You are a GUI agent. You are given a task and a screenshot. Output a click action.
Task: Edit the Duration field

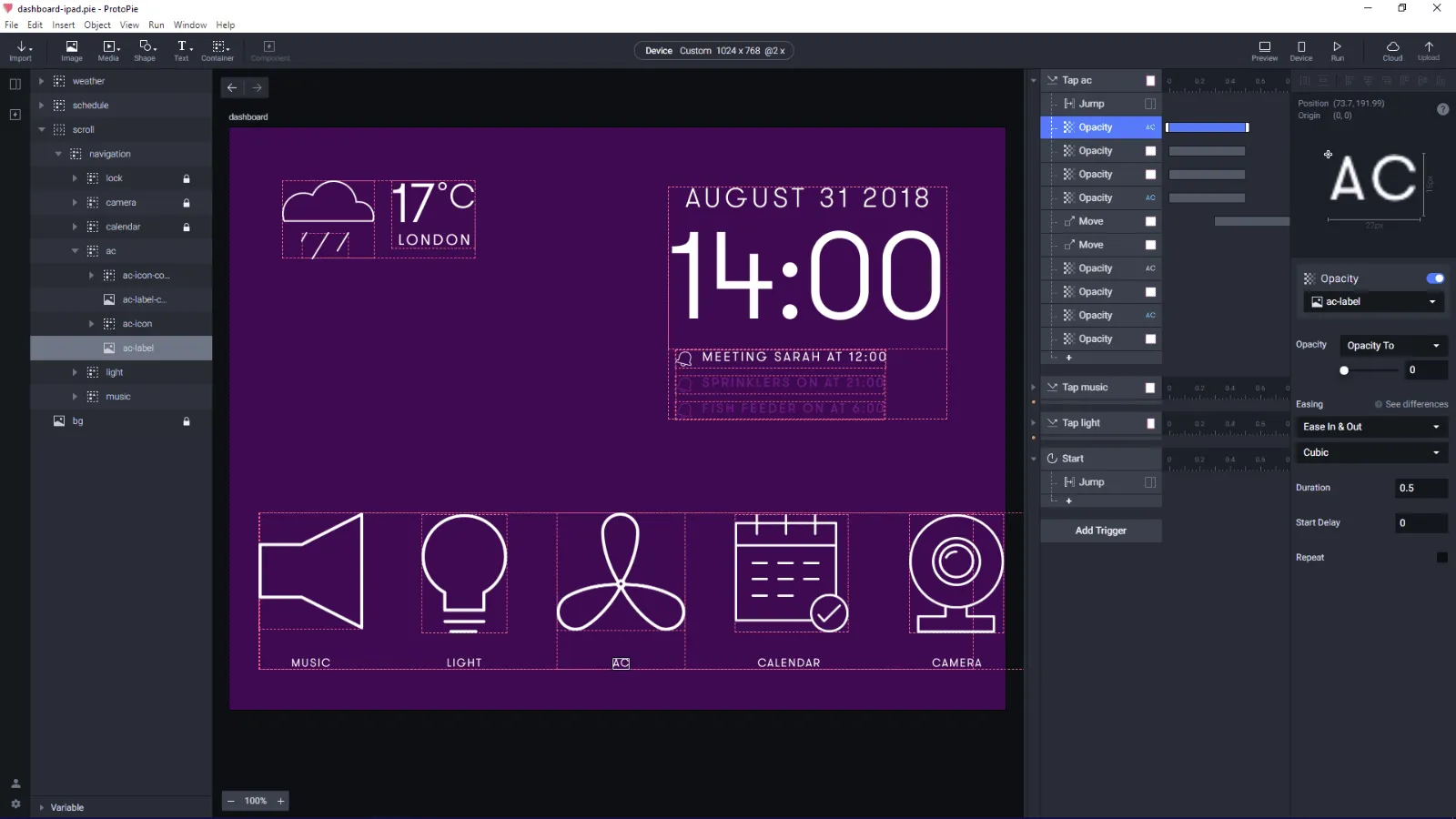coord(1421,488)
